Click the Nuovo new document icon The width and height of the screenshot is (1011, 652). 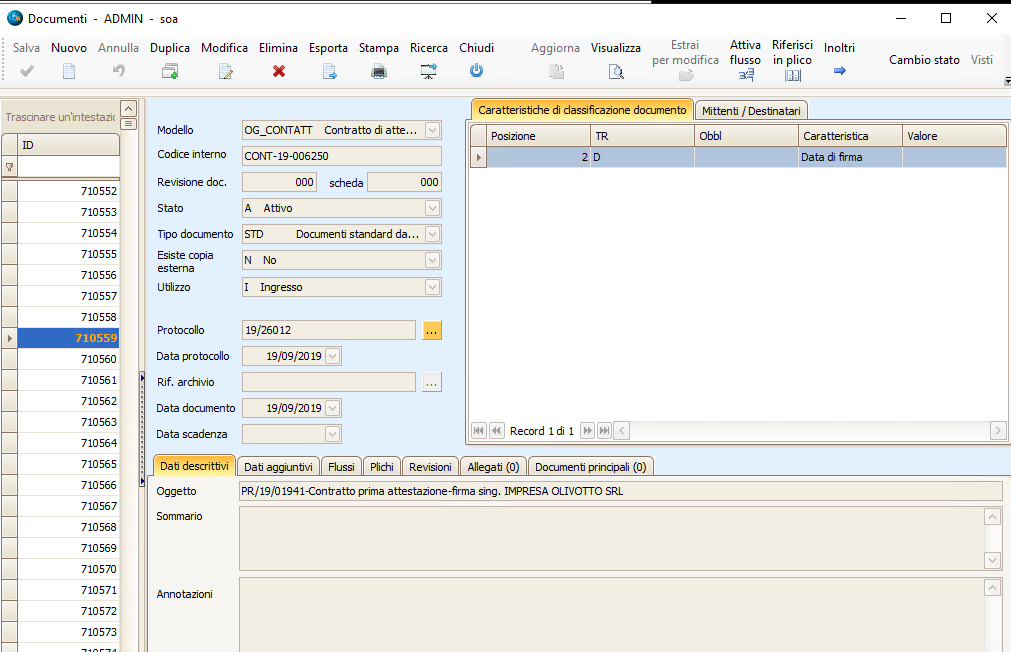coord(69,71)
